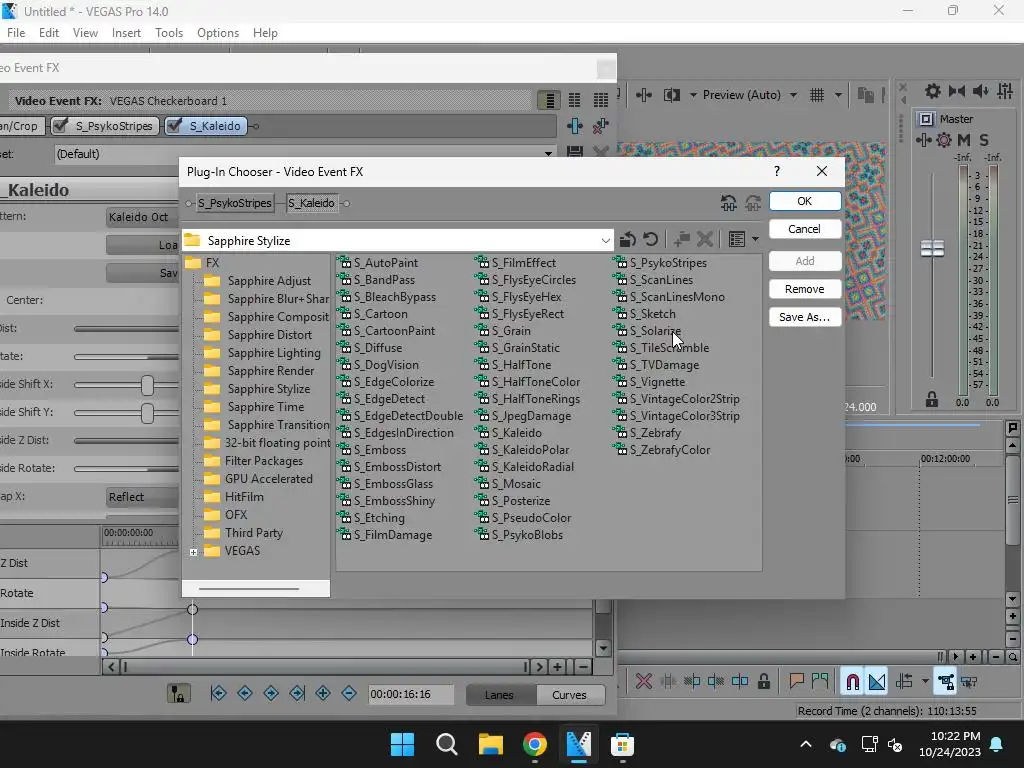1024x768 pixels.
Task: Click the Inside Shift X slider handle
Action: [148, 385]
